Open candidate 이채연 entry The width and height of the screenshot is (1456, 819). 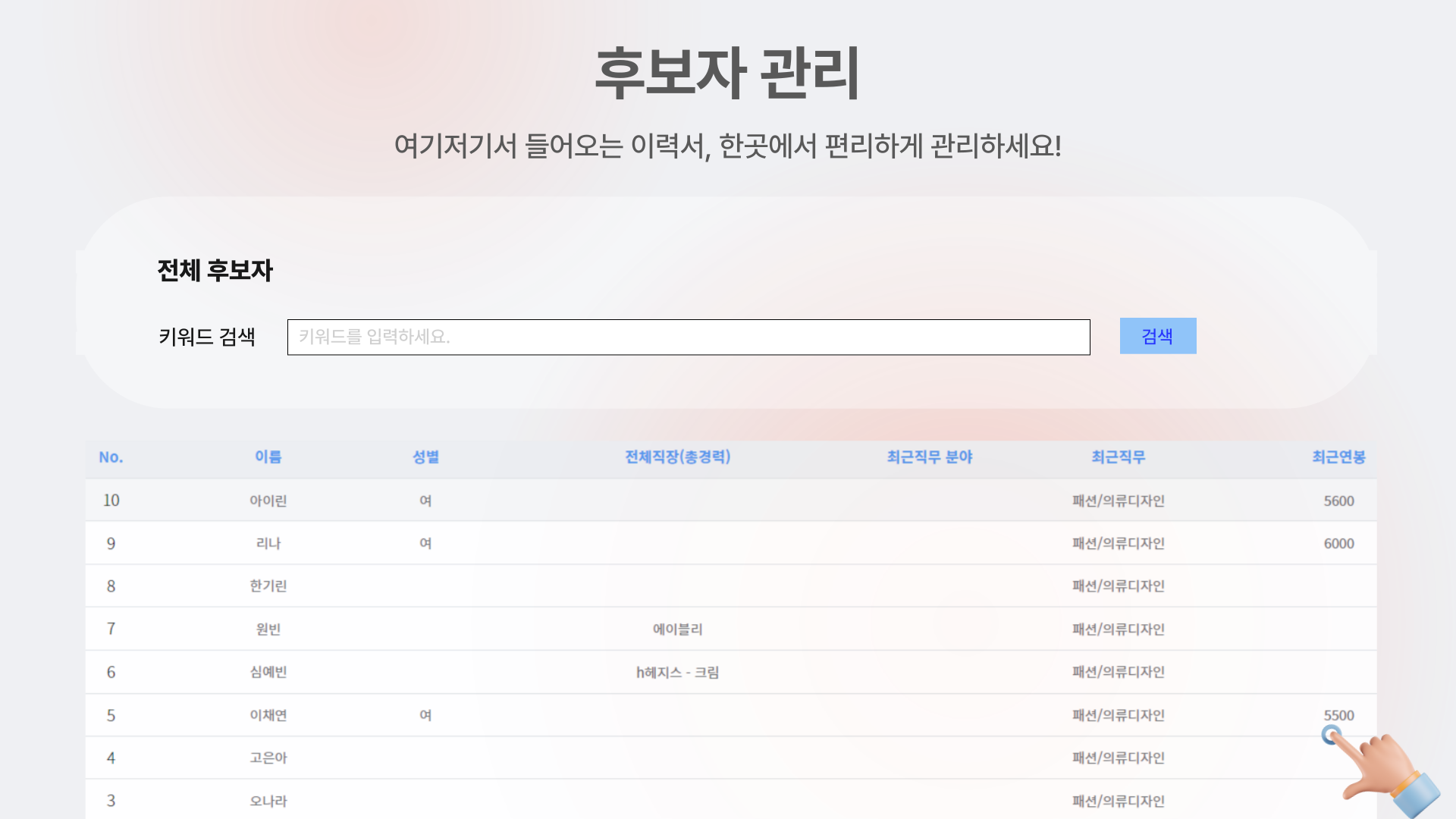268,715
